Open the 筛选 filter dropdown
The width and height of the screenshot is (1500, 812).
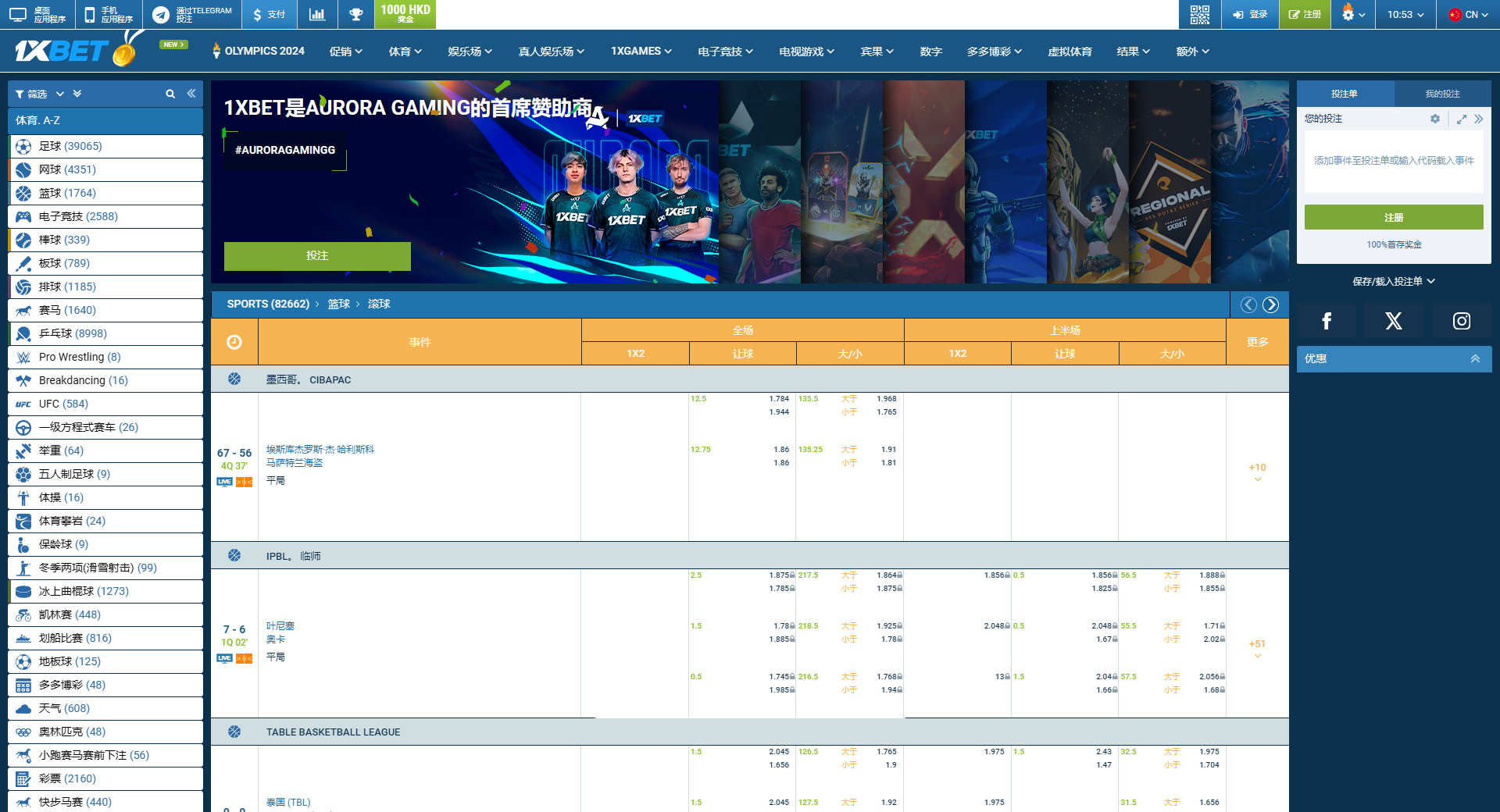tap(38, 94)
